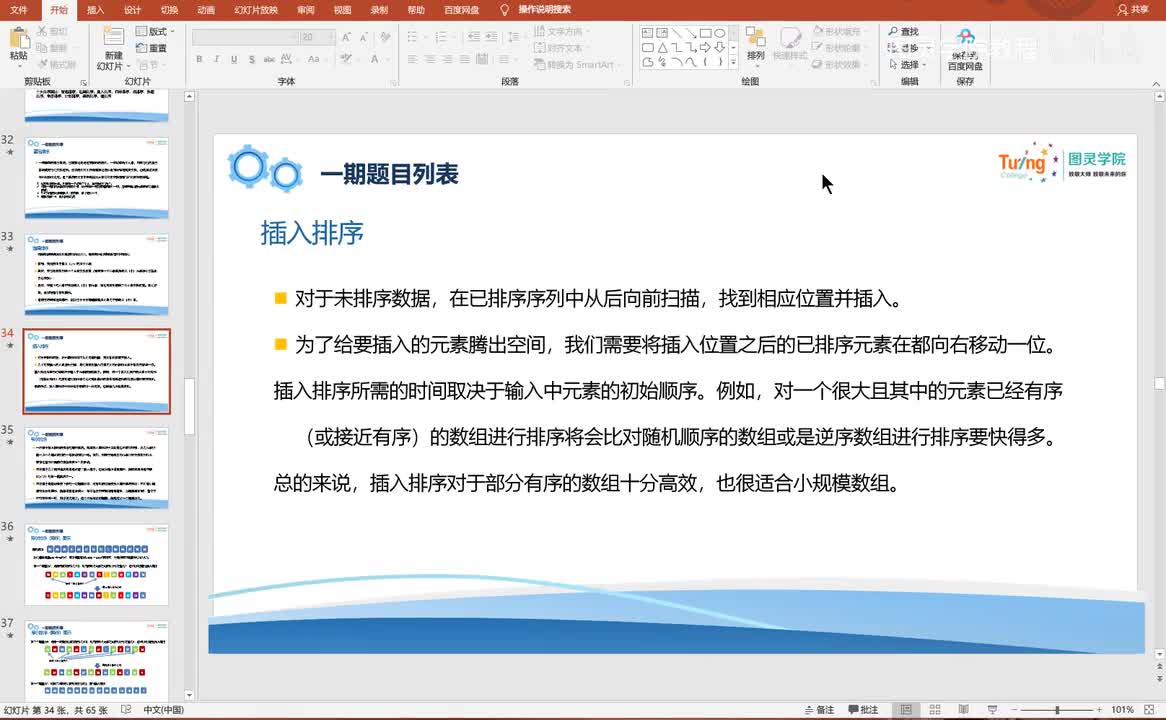Click the zoom in plus button
Image resolution: width=1166 pixels, height=720 pixels.
[1099, 710]
